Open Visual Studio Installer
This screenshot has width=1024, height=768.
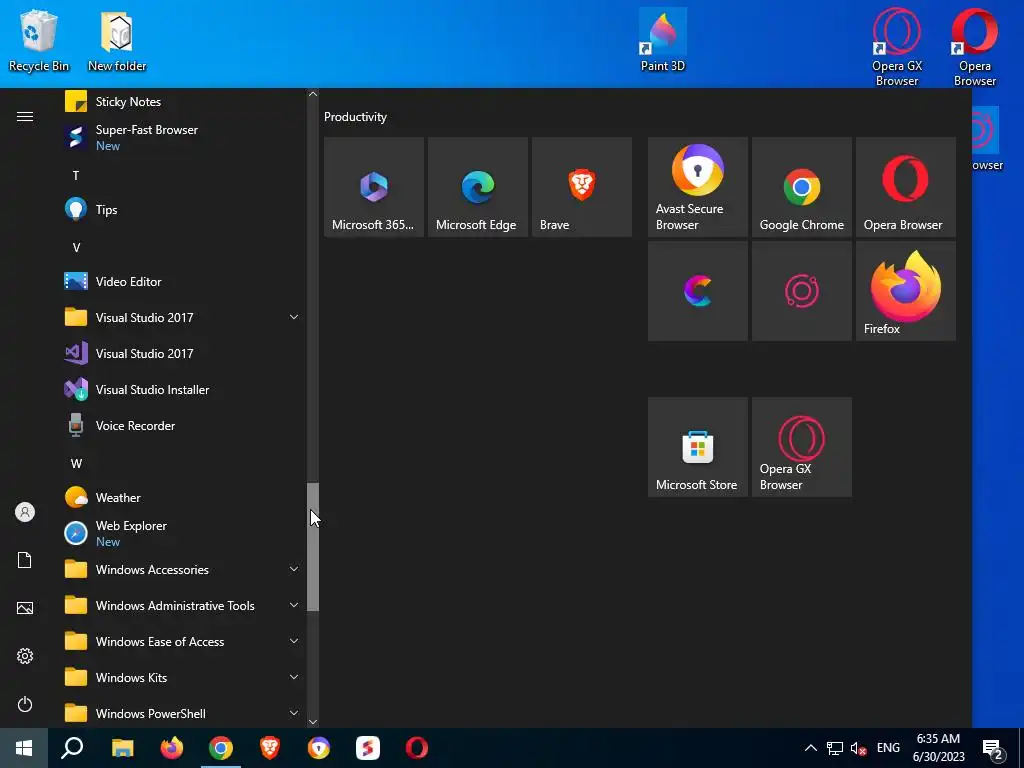pyautogui.click(x=182, y=389)
